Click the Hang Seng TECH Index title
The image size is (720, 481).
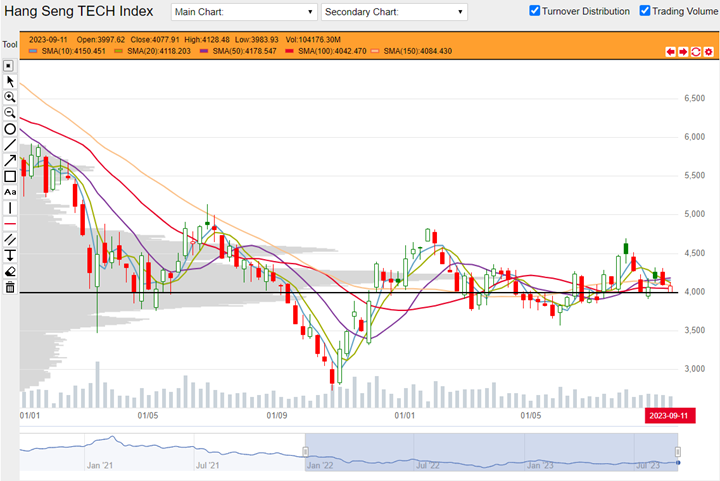pos(79,11)
